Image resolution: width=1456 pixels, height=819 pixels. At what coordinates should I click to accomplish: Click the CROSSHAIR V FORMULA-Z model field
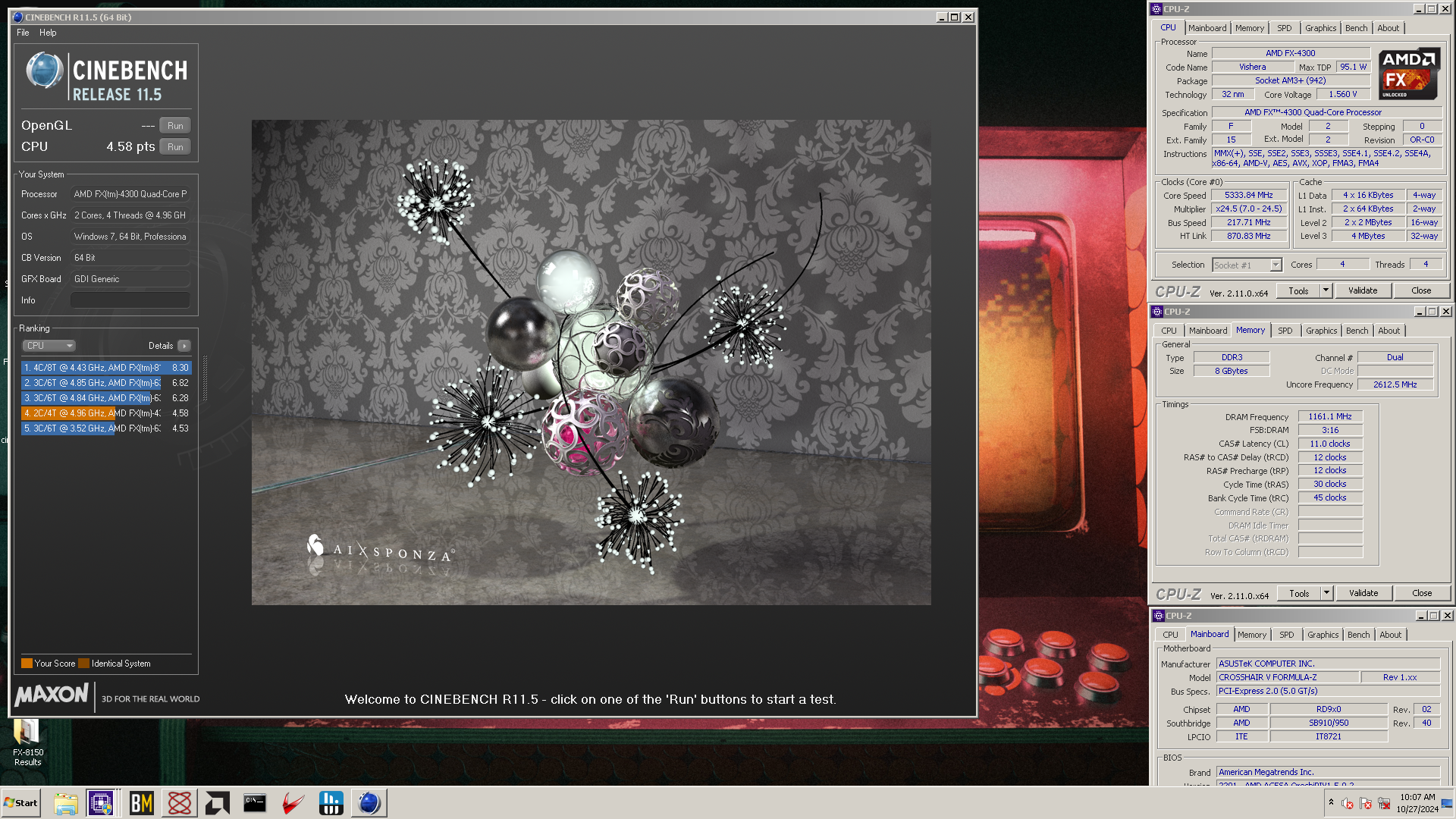[1287, 677]
